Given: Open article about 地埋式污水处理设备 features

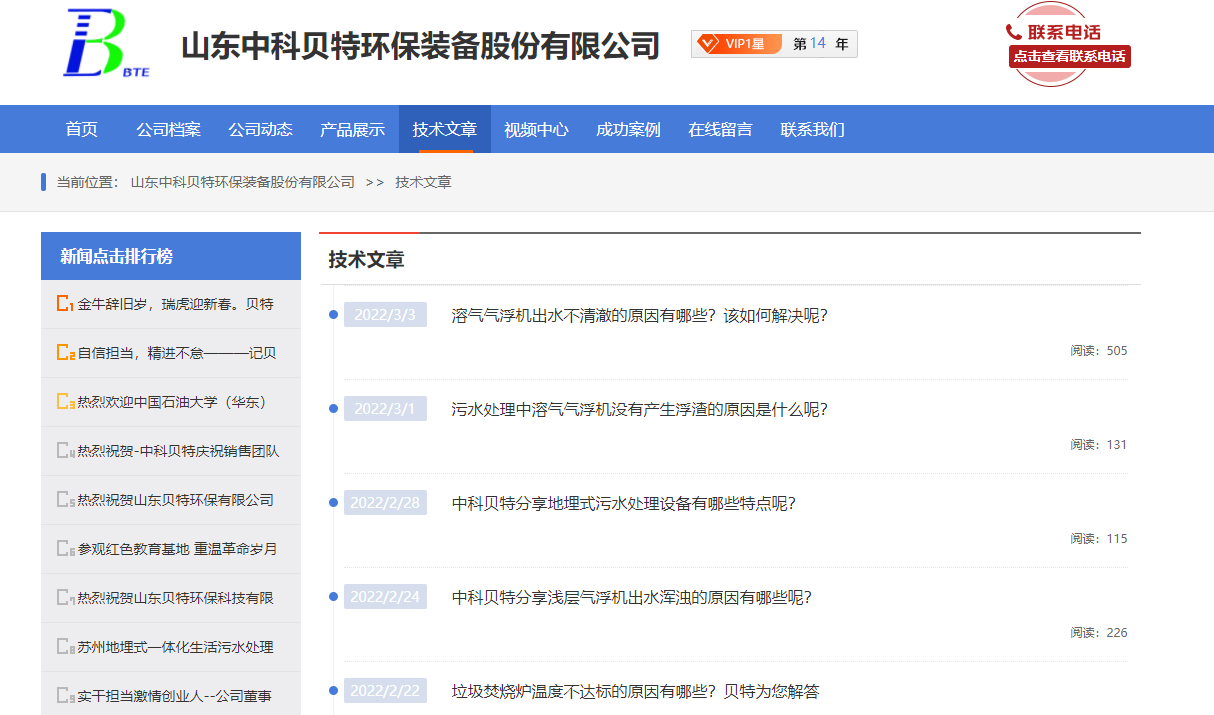Looking at the screenshot, I should coord(623,503).
